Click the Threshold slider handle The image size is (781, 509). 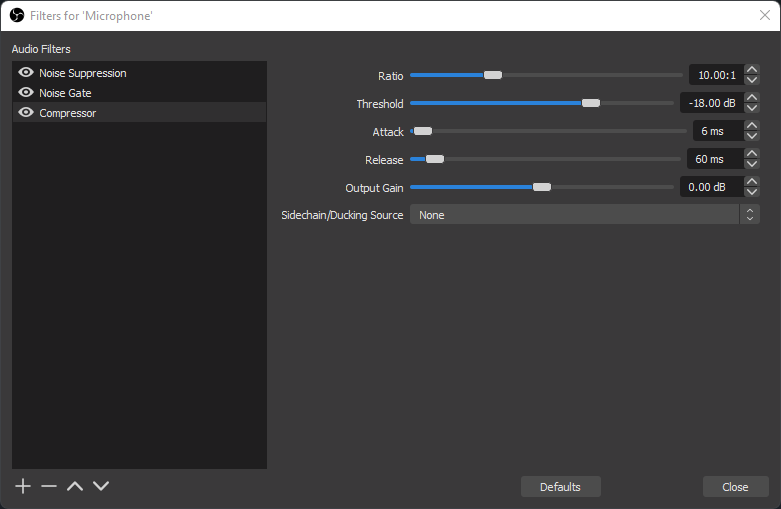pos(591,103)
